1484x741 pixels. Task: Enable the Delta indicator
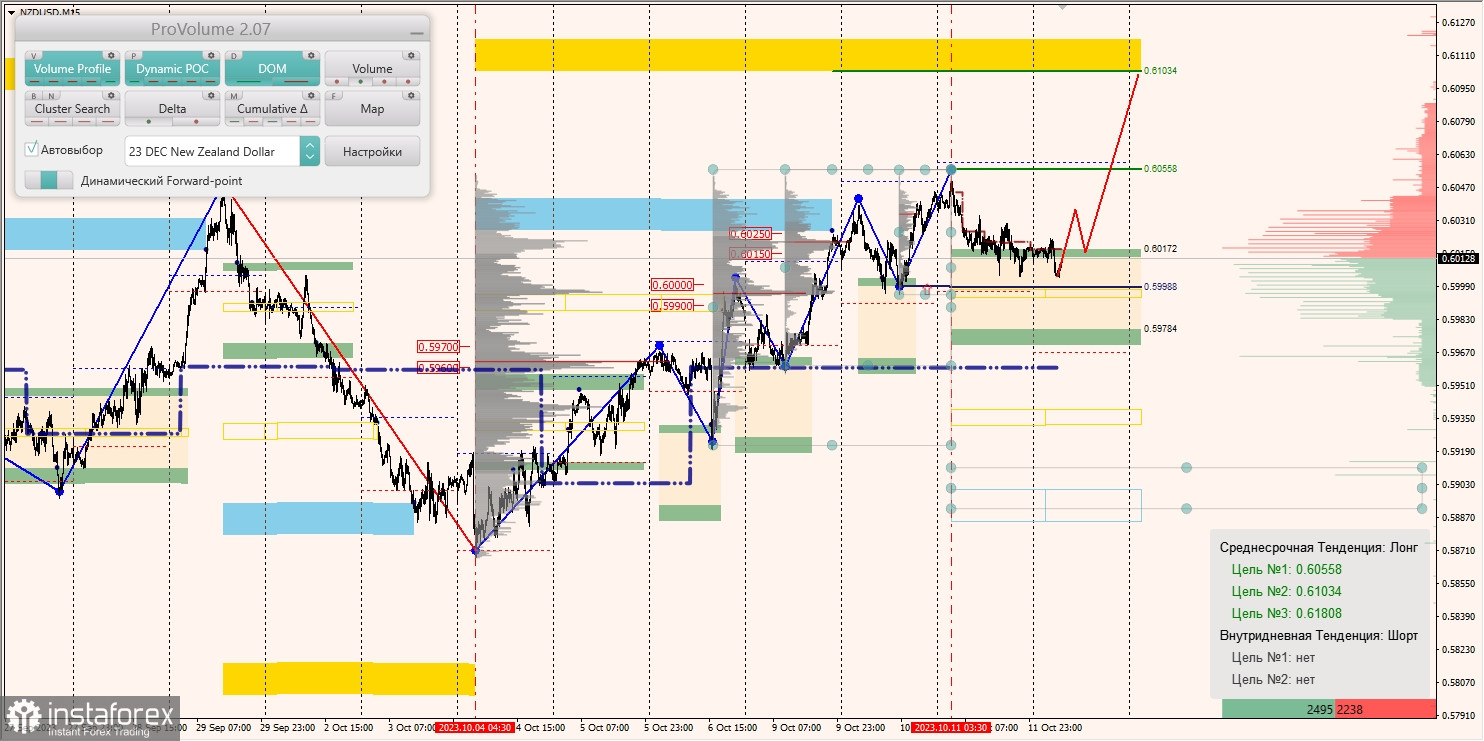pos(172,109)
